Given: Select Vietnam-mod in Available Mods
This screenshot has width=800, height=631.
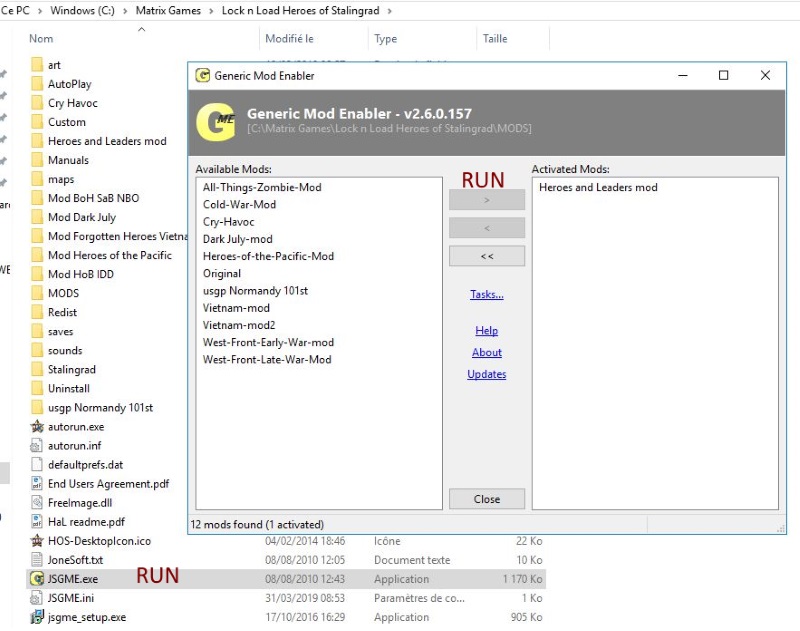Looking at the screenshot, I should [x=236, y=308].
